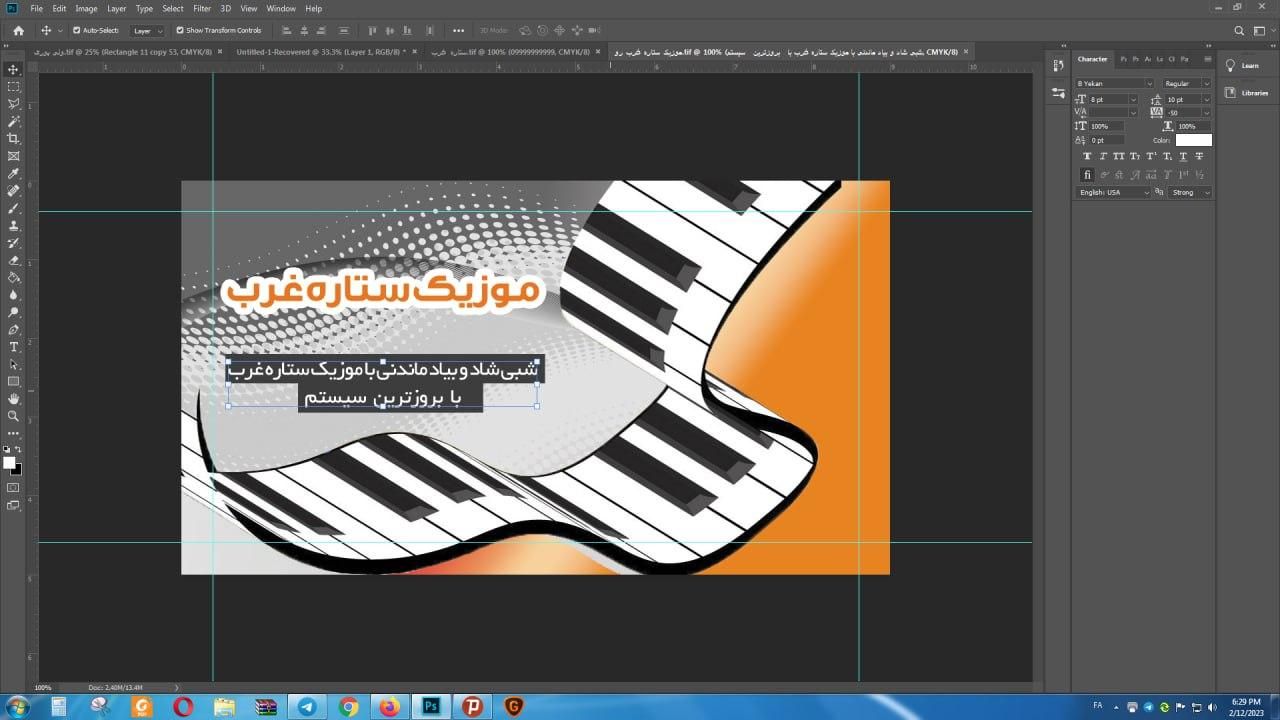
Task: Open the kerning dropdown
Action: pyautogui.click(x=1113, y=112)
